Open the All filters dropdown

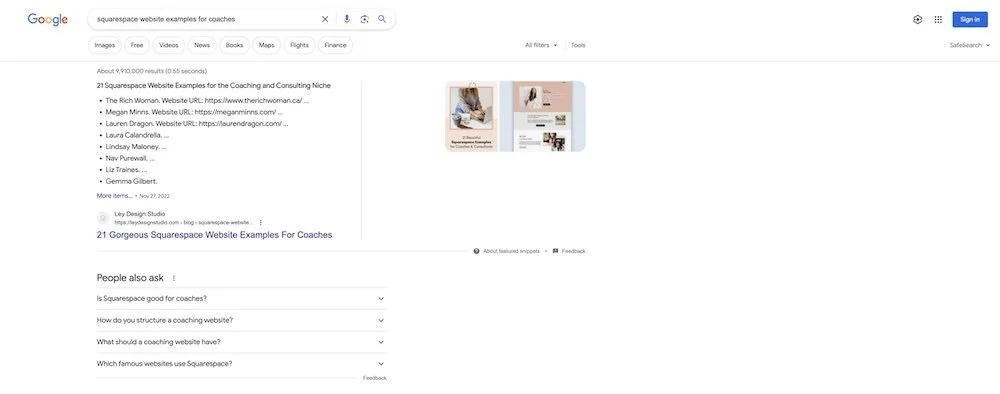click(x=541, y=45)
